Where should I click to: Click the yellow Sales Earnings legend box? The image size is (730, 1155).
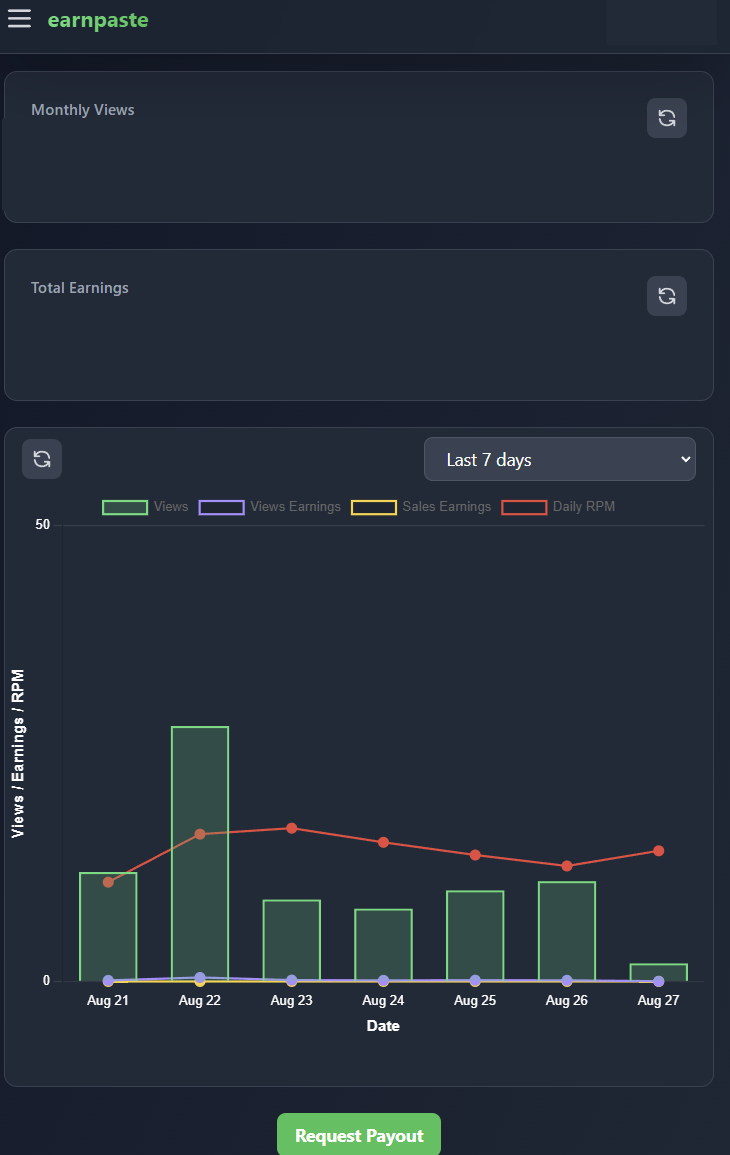pyautogui.click(x=373, y=507)
